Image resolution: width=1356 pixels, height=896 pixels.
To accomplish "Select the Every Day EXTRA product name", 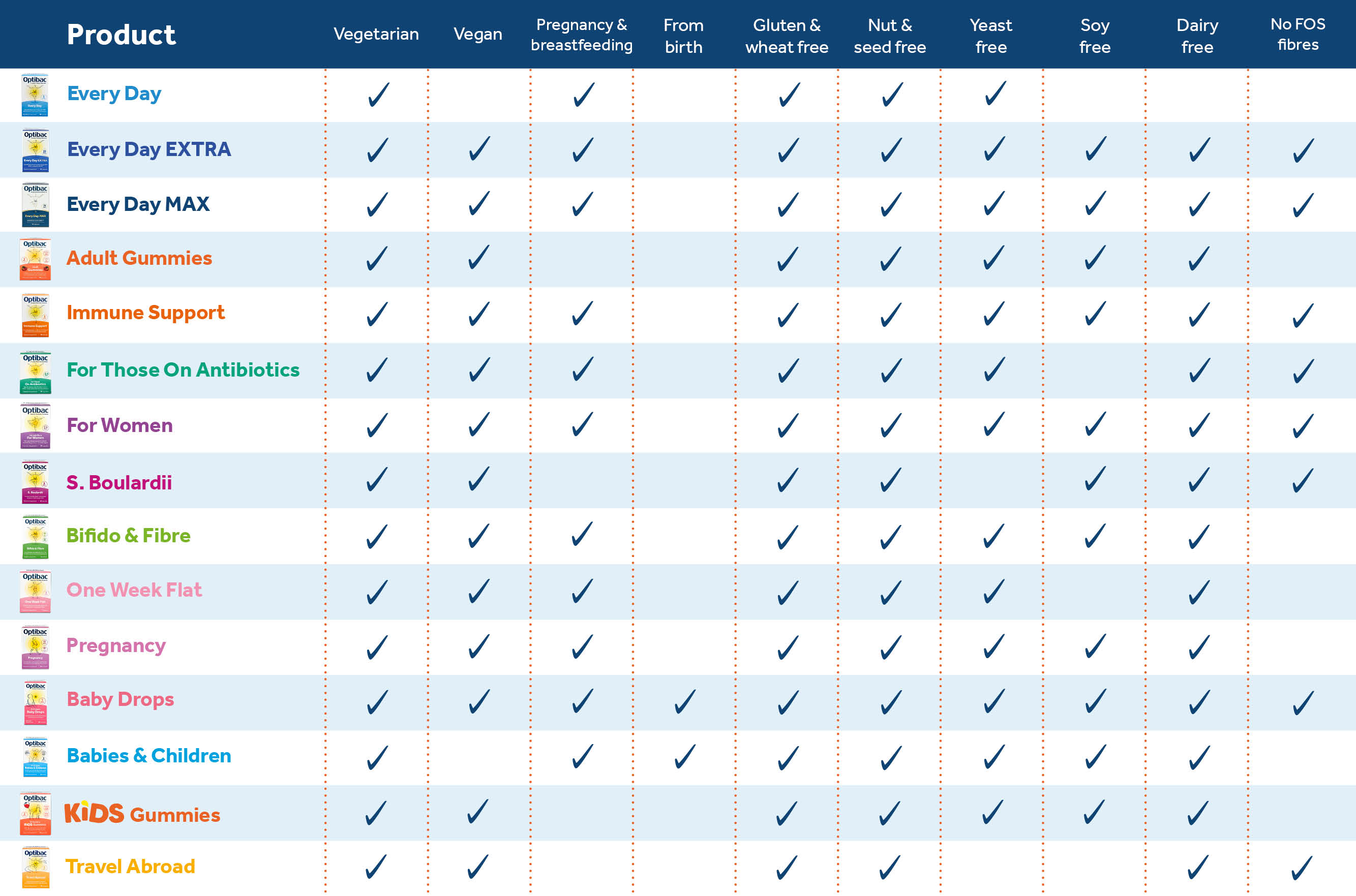I will pyautogui.click(x=148, y=149).
